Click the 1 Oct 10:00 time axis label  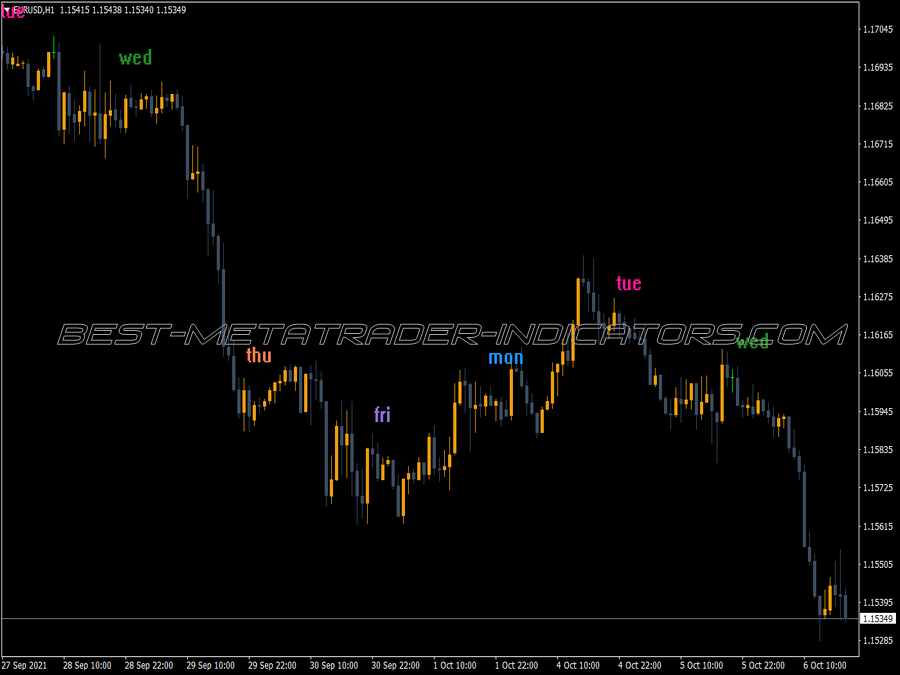pyautogui.click(x=455, y=665)
